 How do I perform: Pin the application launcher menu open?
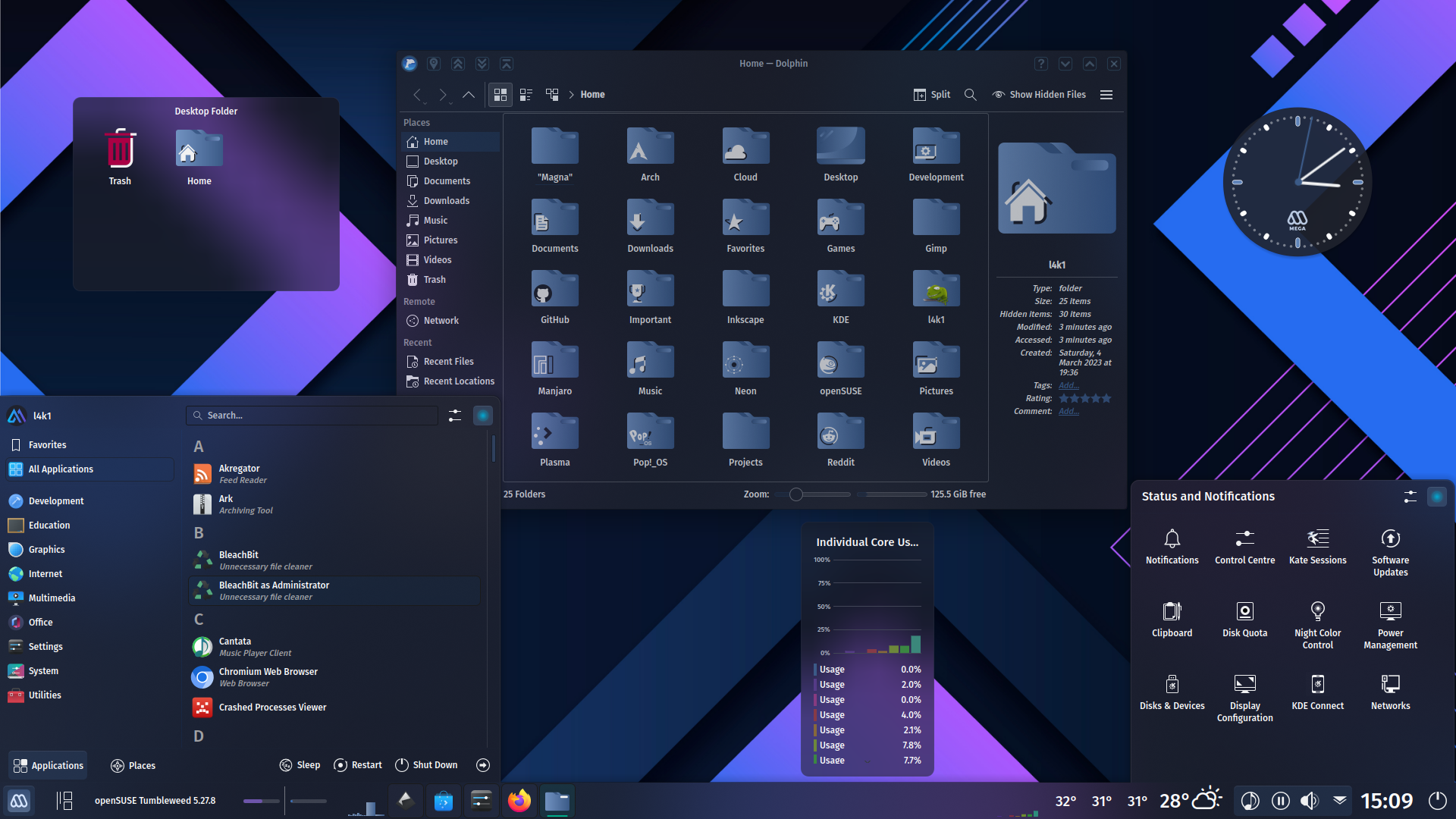483,416
